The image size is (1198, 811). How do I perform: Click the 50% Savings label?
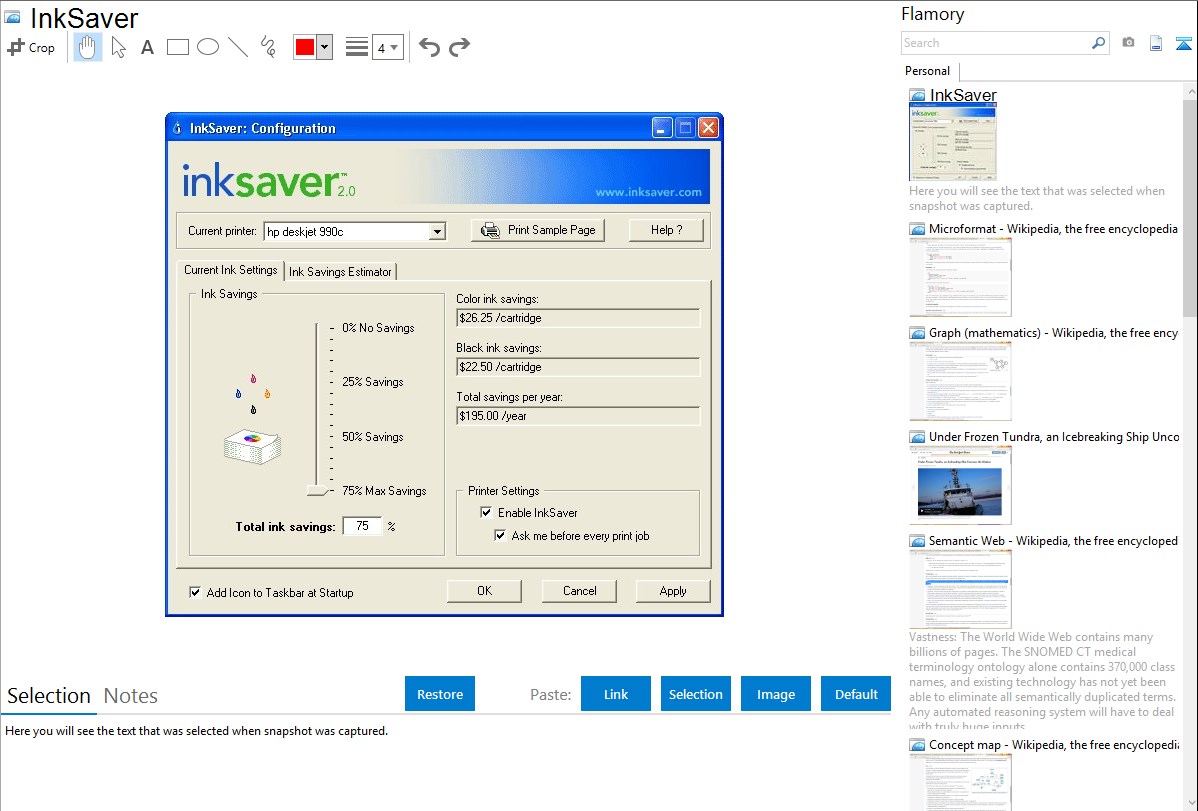coord(373,436)
